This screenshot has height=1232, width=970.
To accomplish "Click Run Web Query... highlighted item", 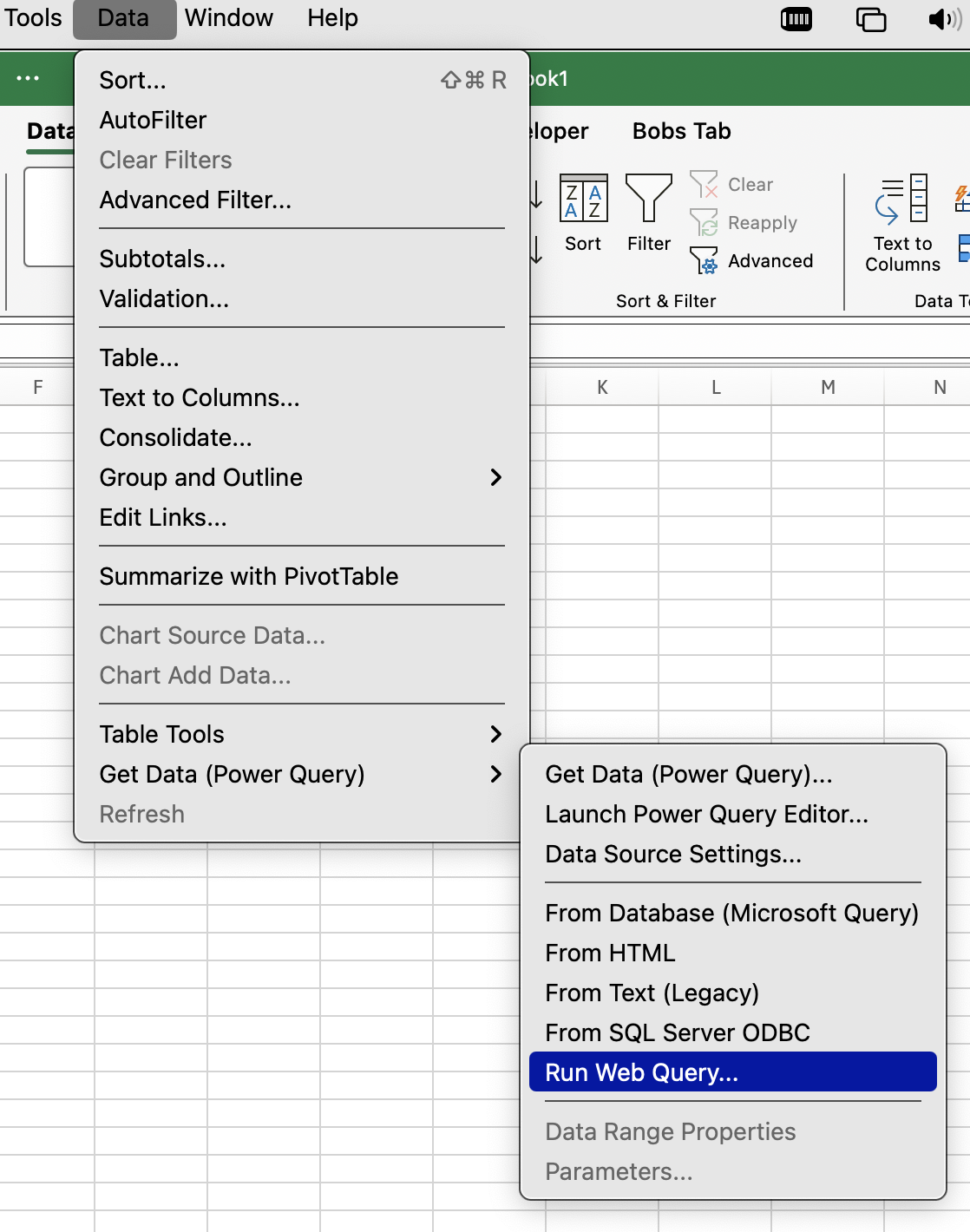I will [x=733, y=1072].
